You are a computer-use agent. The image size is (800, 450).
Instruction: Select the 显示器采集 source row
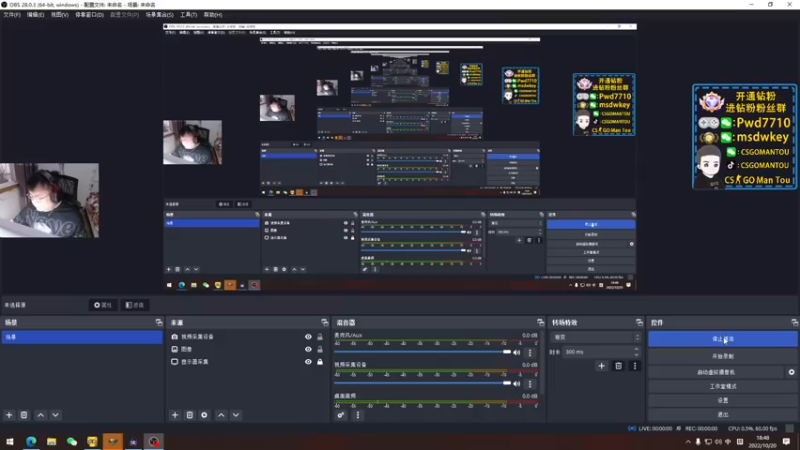(247, 362)
